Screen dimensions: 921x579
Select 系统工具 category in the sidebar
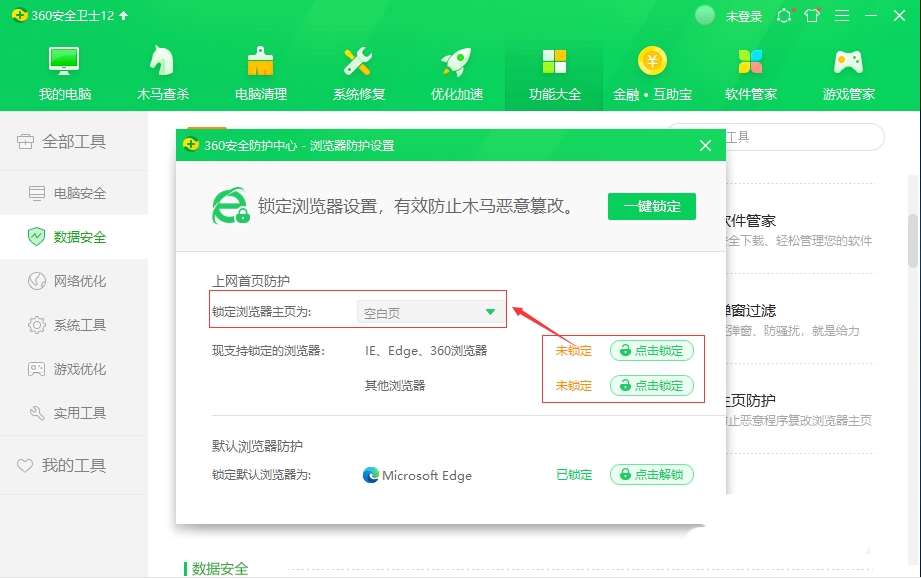tap(74, 325)
